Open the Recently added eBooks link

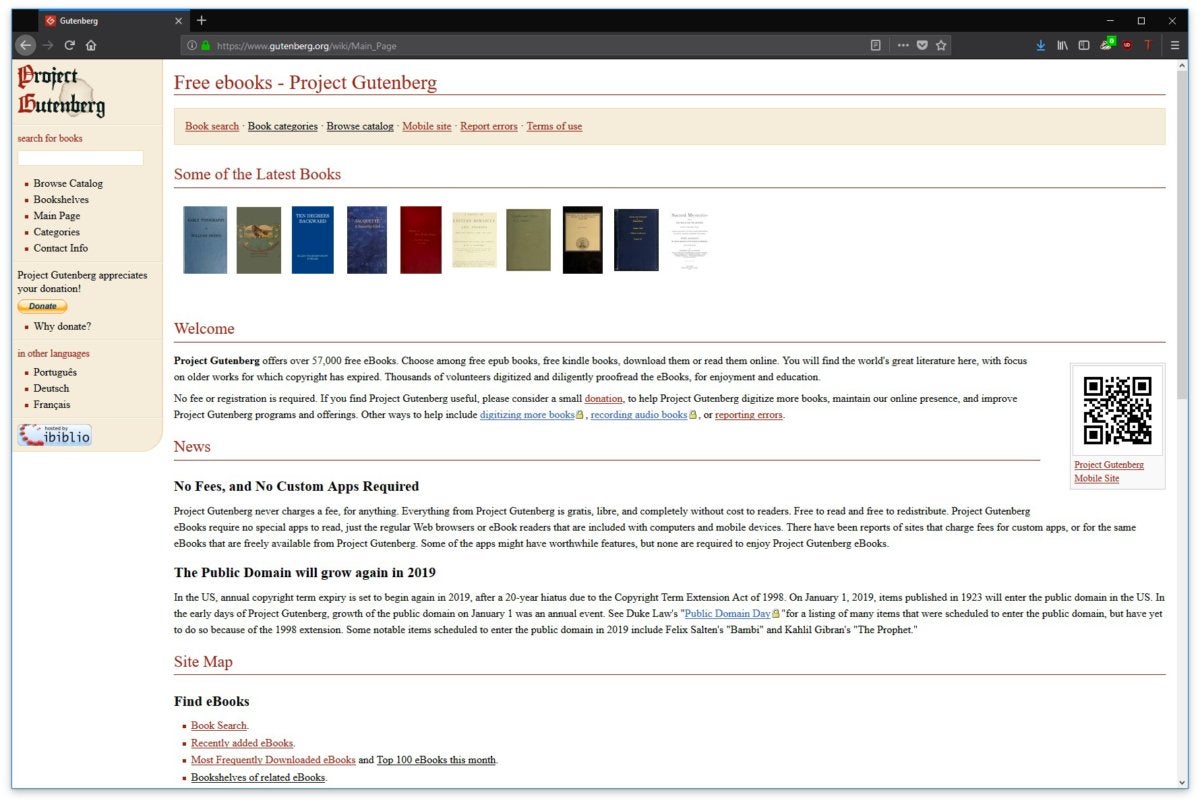tap(242, 743)
